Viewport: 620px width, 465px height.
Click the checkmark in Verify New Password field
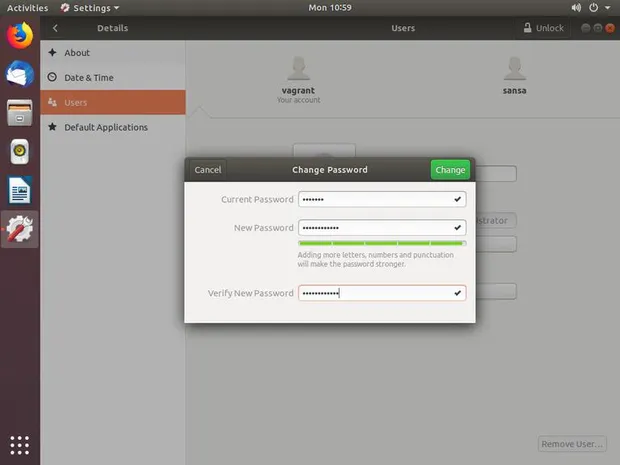[457, 293]
